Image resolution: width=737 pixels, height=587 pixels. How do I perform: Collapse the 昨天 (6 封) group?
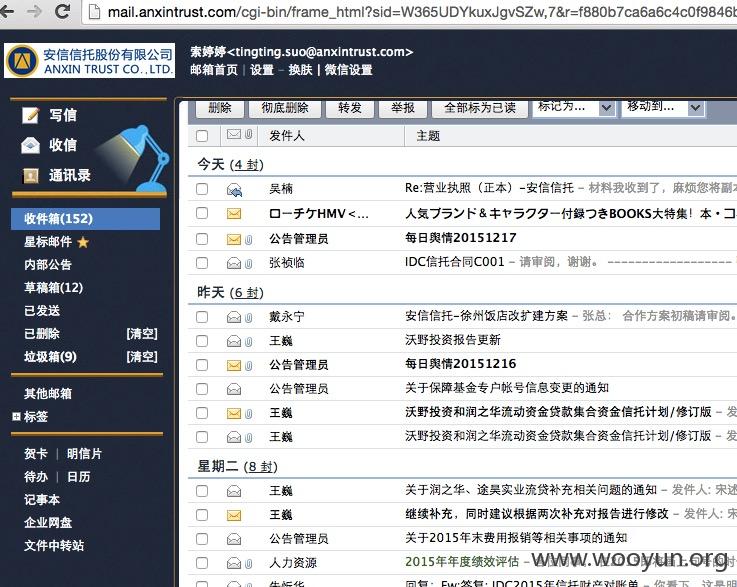click(230, 292)
